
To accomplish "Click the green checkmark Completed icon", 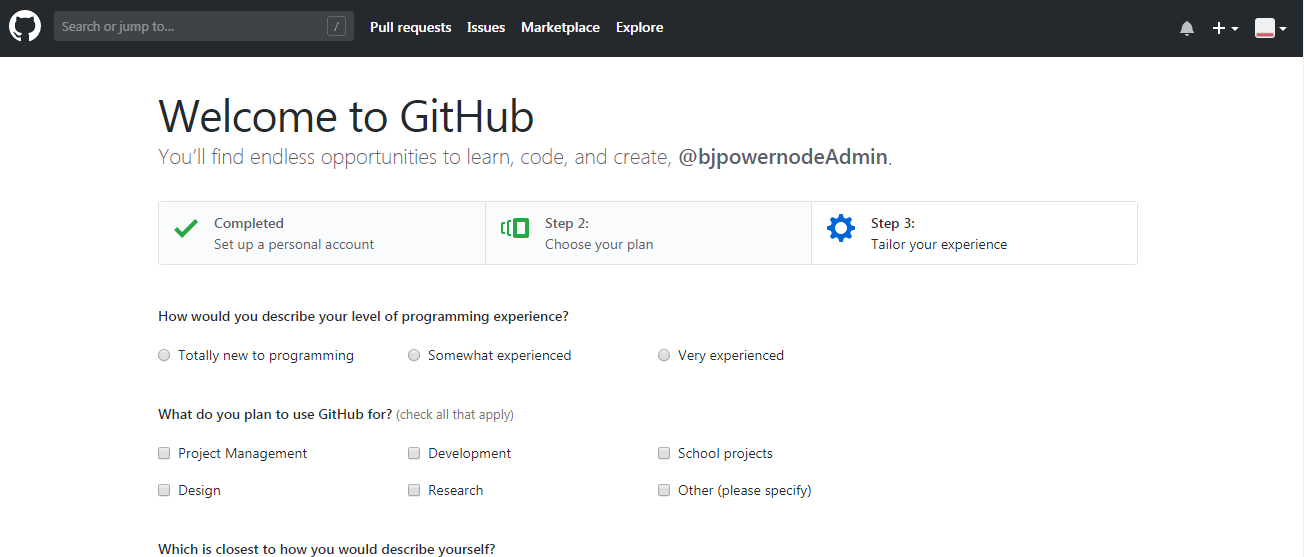I will pos(186,229).
